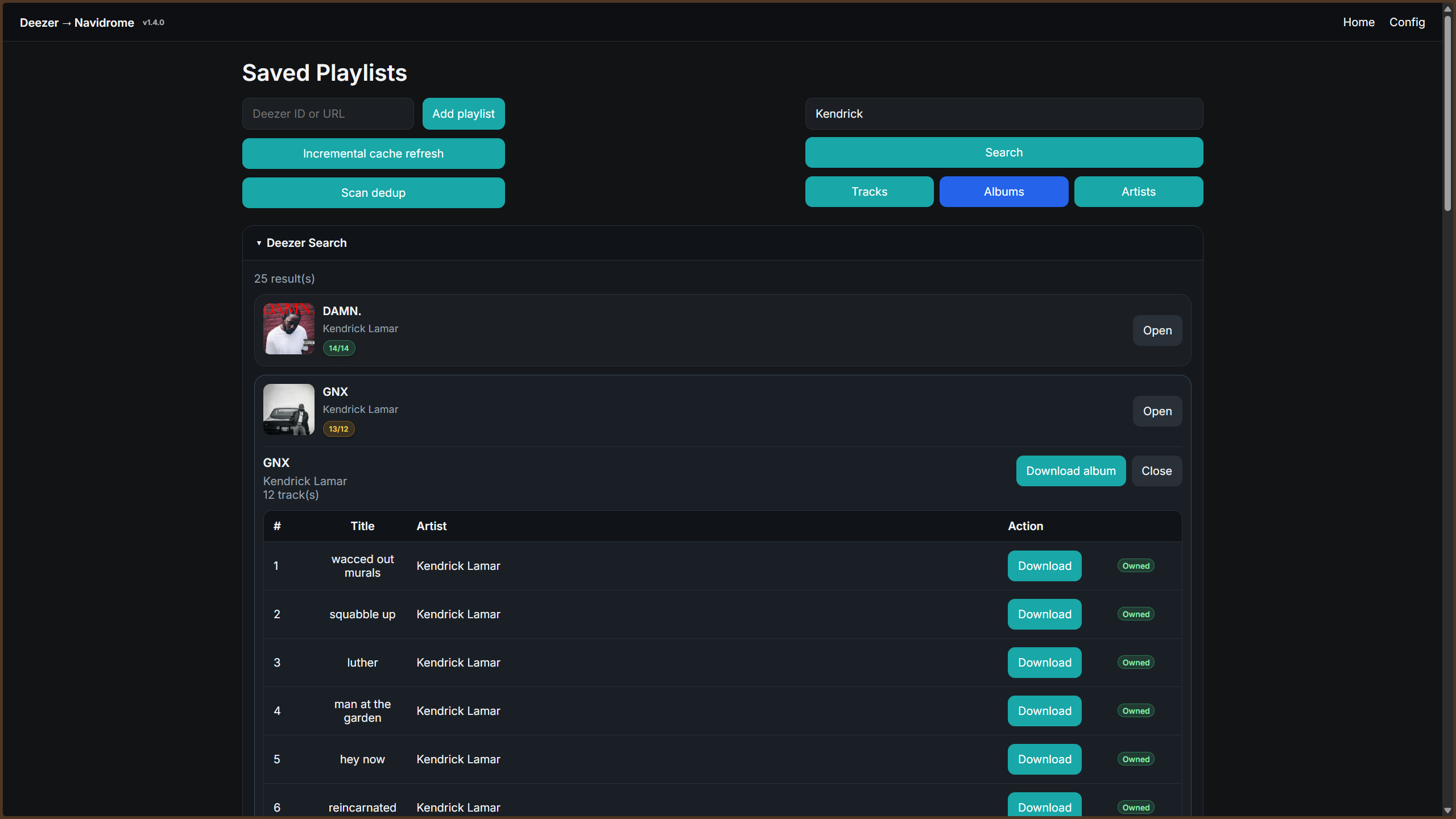The height and width of the screenshot is (819, 1456).
Task: Click the track title squabble up
Action: (x=362, y=614)
